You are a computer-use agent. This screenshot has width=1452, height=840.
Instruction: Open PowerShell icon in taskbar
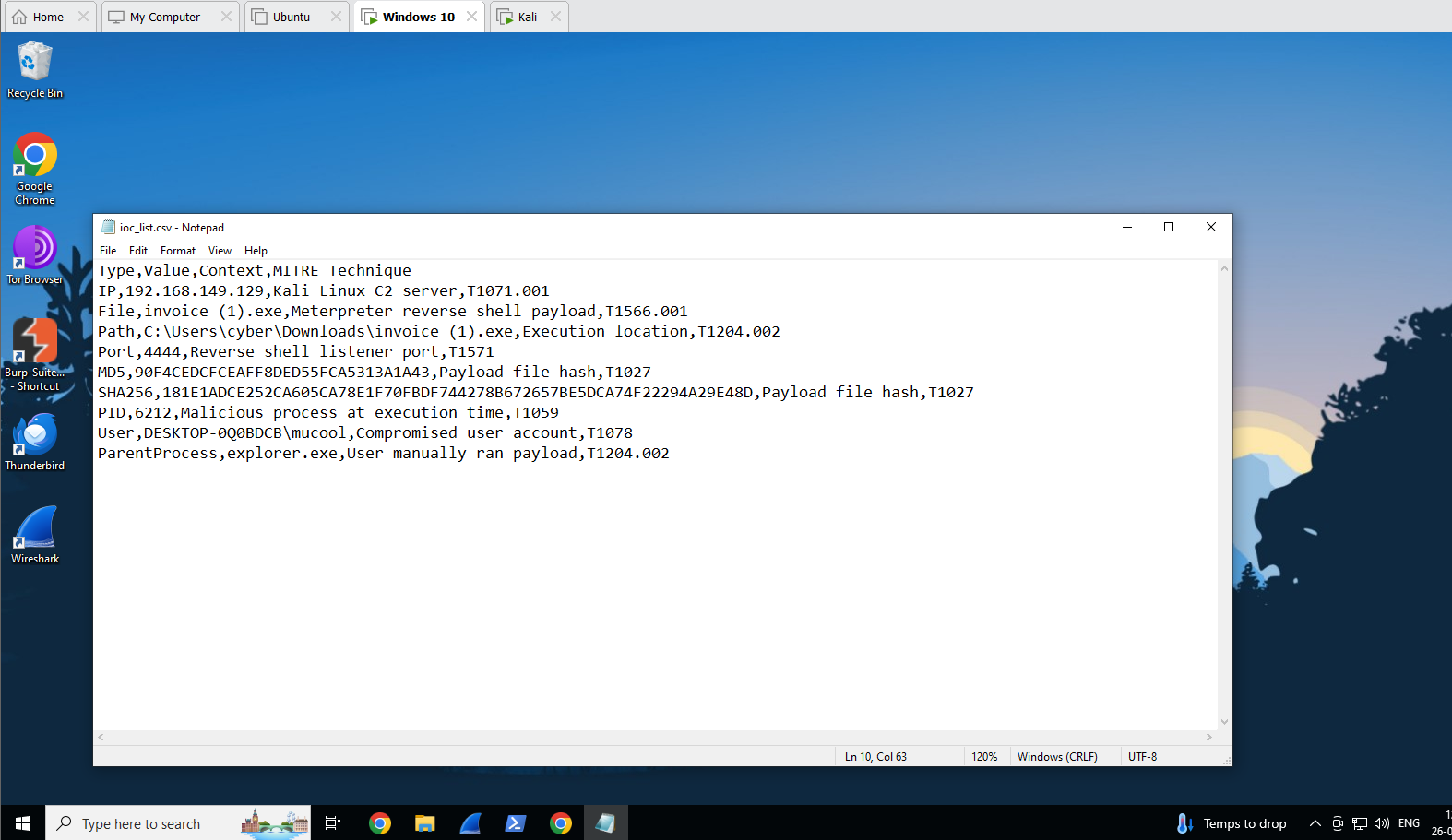point(515,823)
